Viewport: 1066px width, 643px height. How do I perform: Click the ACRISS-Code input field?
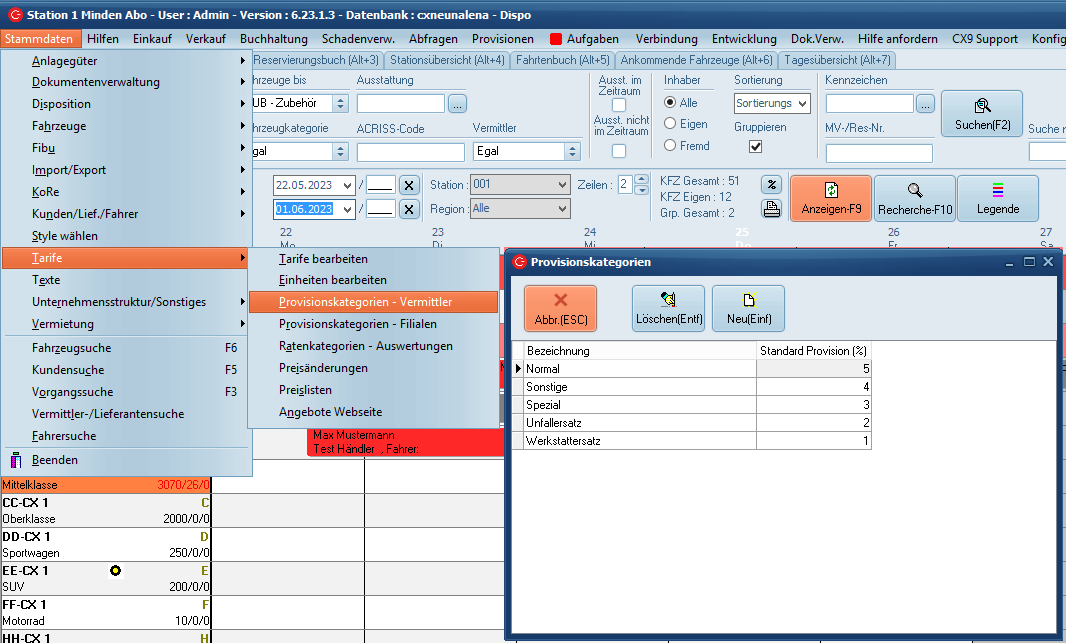point(410,152)
